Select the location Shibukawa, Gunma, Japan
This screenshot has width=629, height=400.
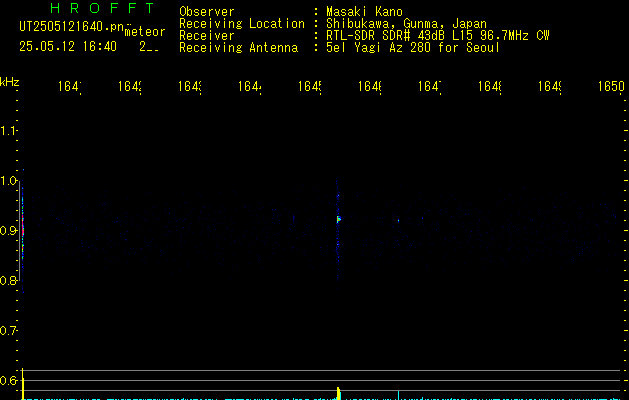click(x=406, y=24)
